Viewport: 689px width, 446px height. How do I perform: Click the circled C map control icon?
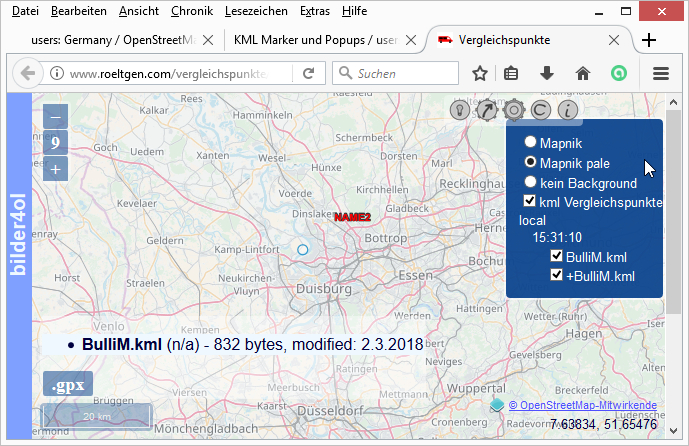540,110
